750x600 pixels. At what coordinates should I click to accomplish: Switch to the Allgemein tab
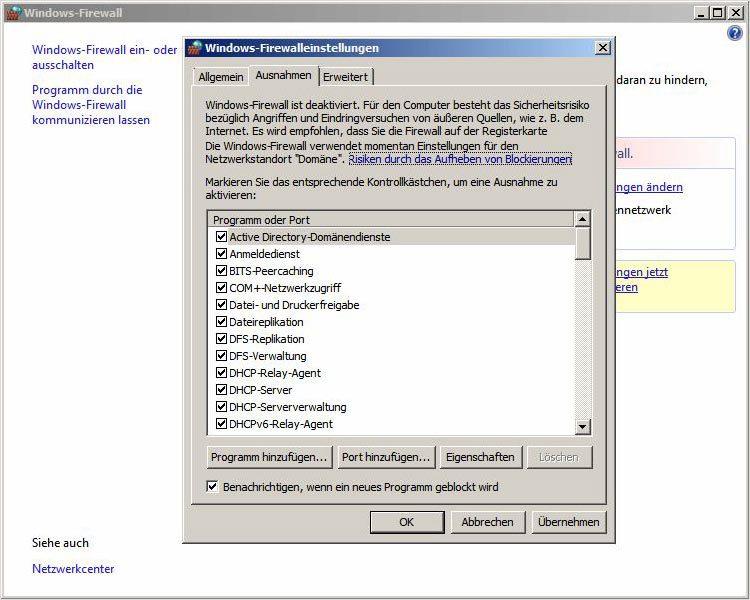tap(220, 77)
